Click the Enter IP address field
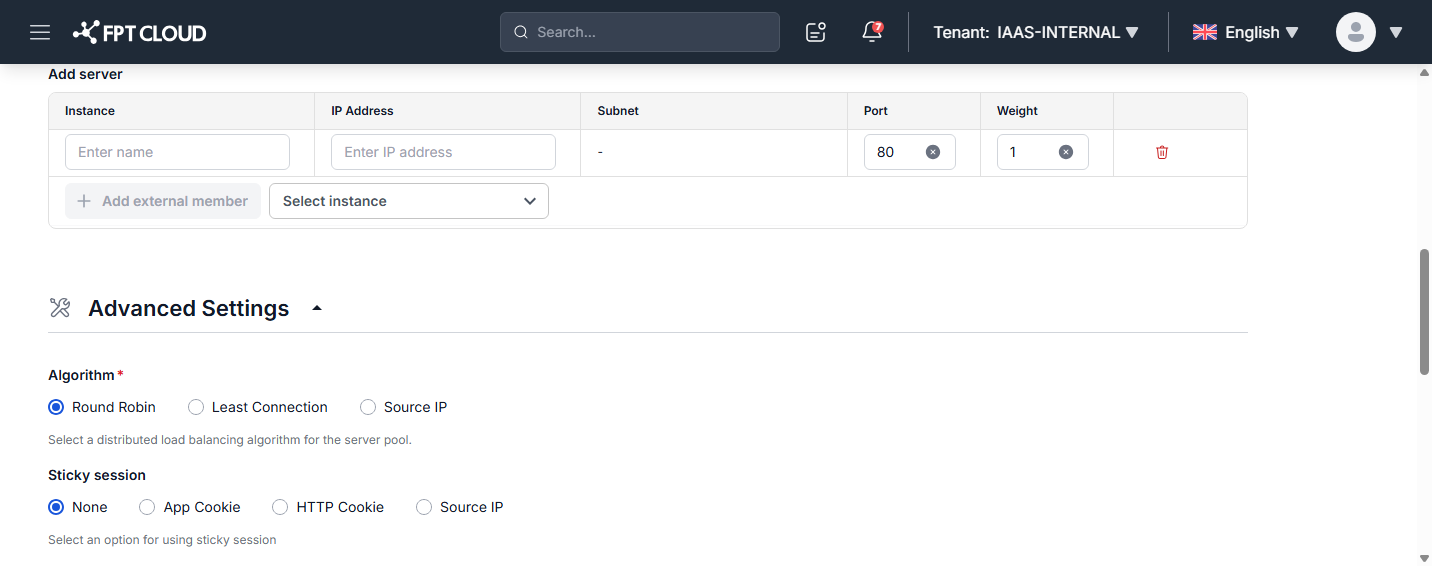The image size is (1432, 566). click(x=443, y=152)
